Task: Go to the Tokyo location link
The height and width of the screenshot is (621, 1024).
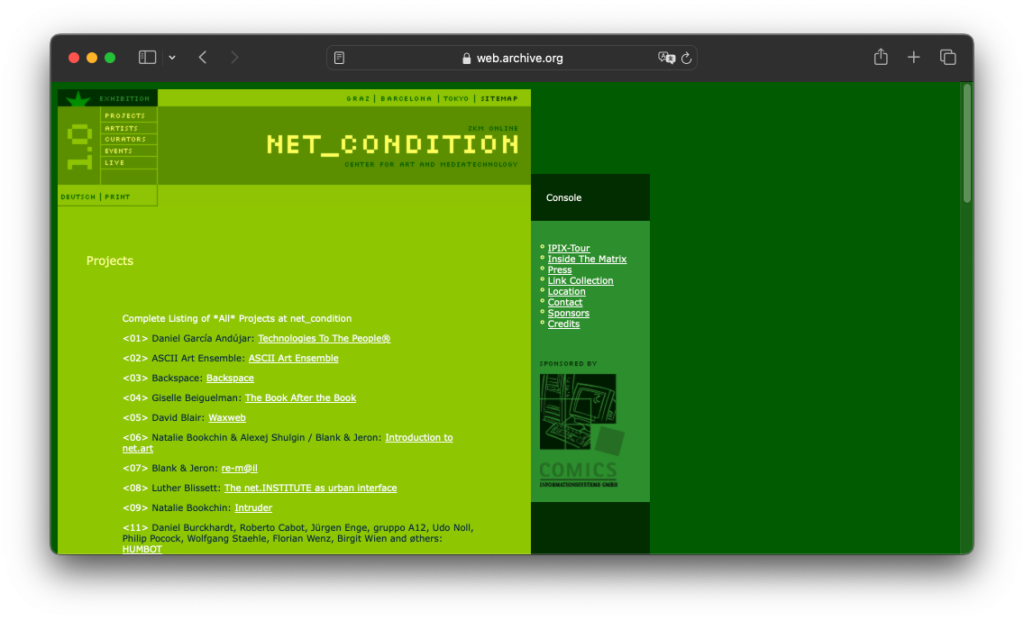Action: (x=456, y=99)
